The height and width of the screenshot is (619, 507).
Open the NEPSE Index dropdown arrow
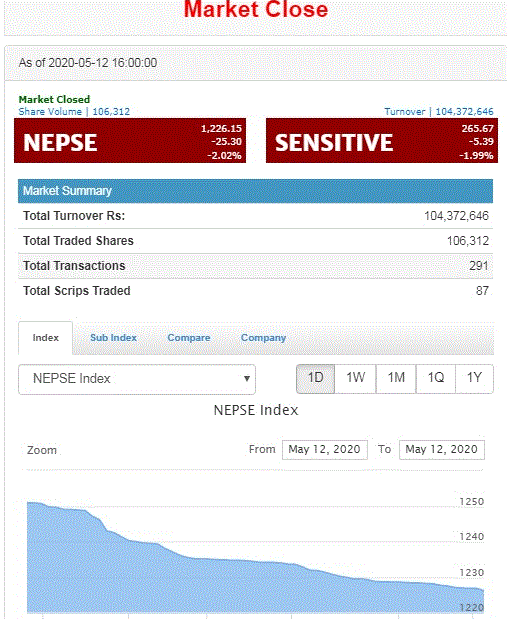pyautogui.click(x=247, y=379)
